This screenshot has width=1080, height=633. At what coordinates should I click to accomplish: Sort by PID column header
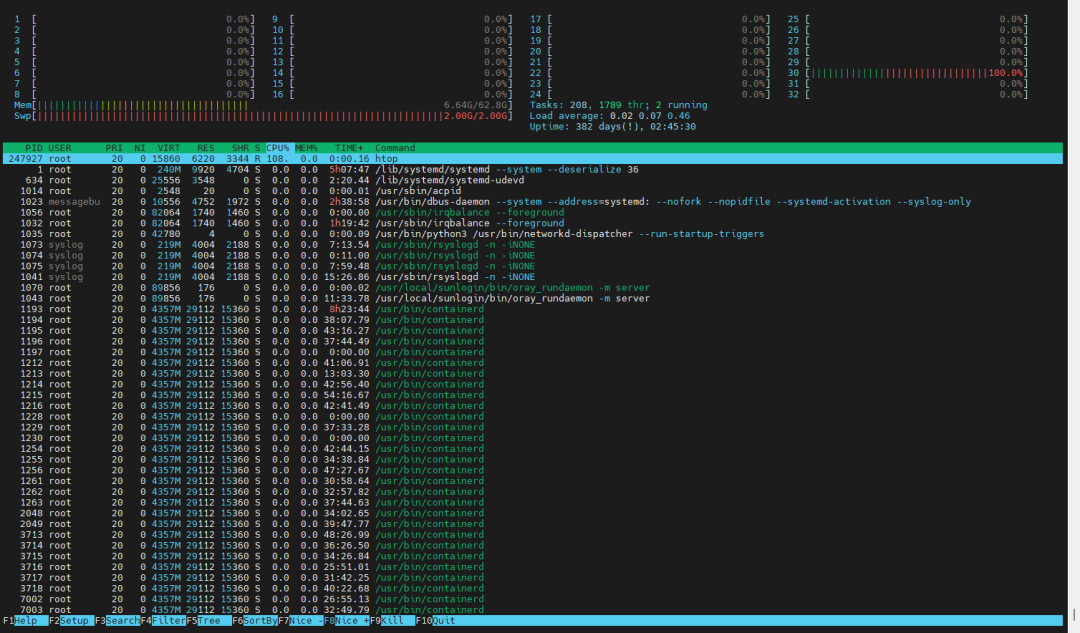point(34,148)
